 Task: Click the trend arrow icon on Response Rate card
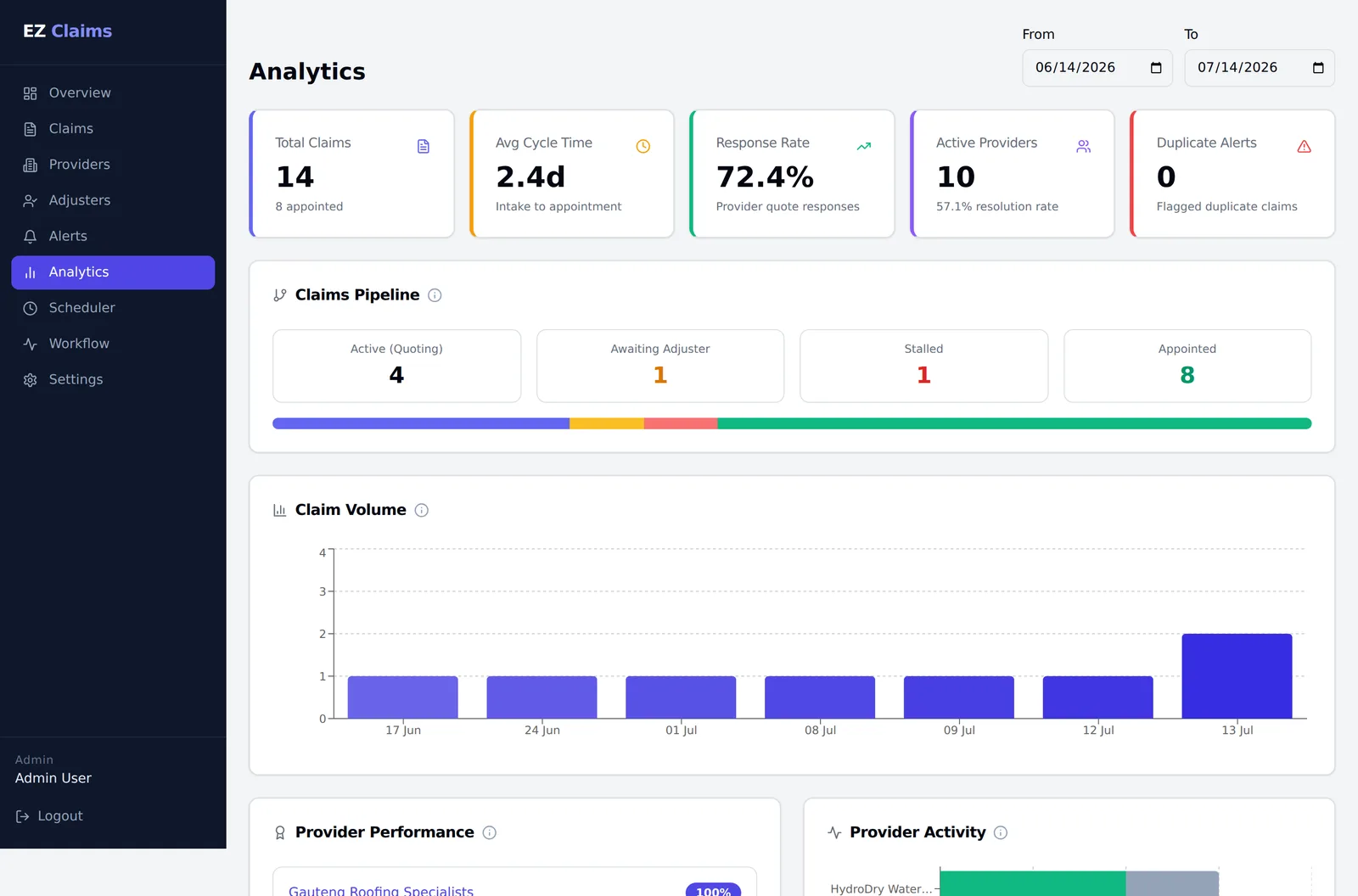coord(864,147)
